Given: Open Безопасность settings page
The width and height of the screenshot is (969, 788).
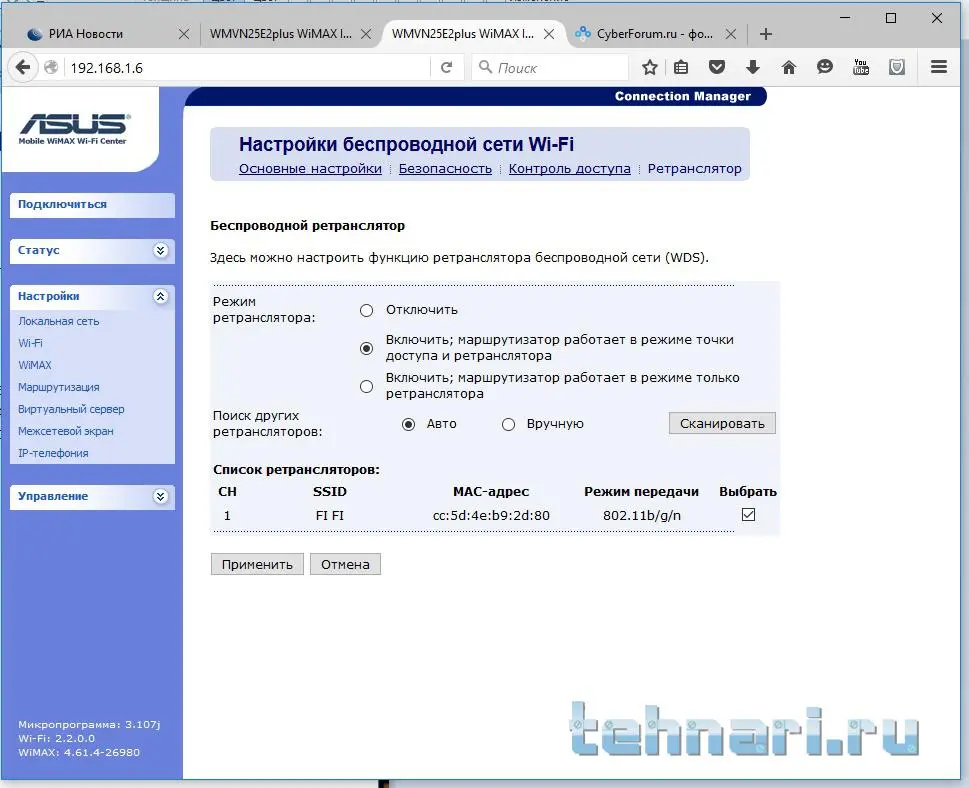Looking at the screenshot, I should pyautogui.click(x=445, y=169).
